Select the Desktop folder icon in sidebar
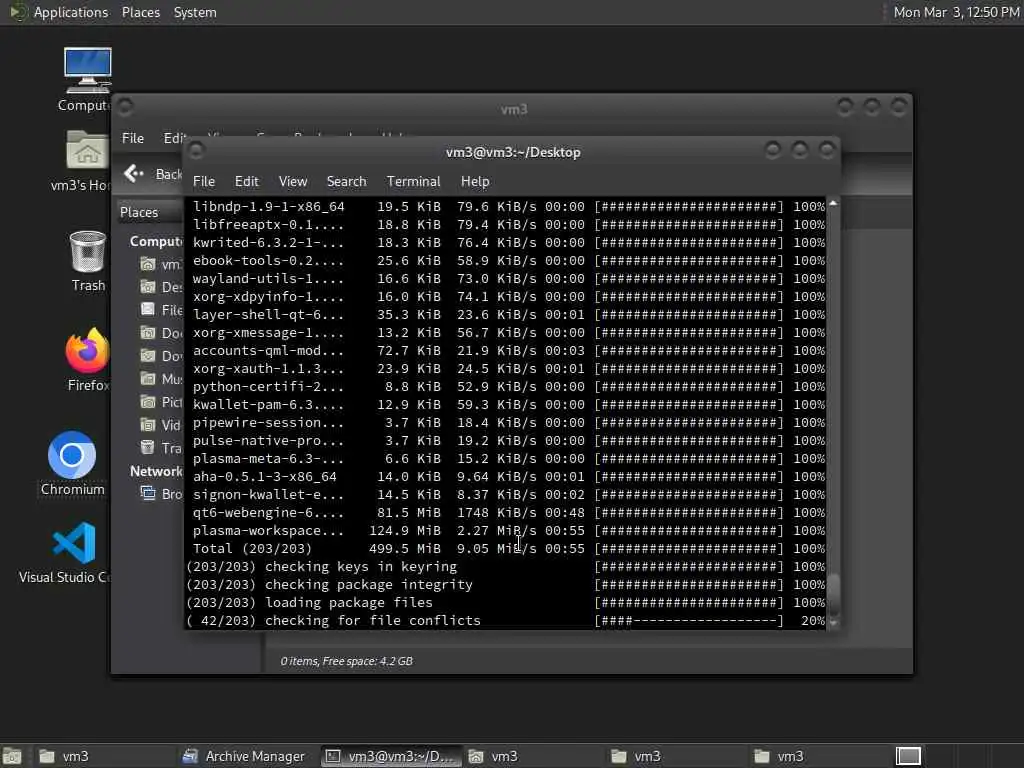Viewport: 1024px width, 768px height. 148,286
